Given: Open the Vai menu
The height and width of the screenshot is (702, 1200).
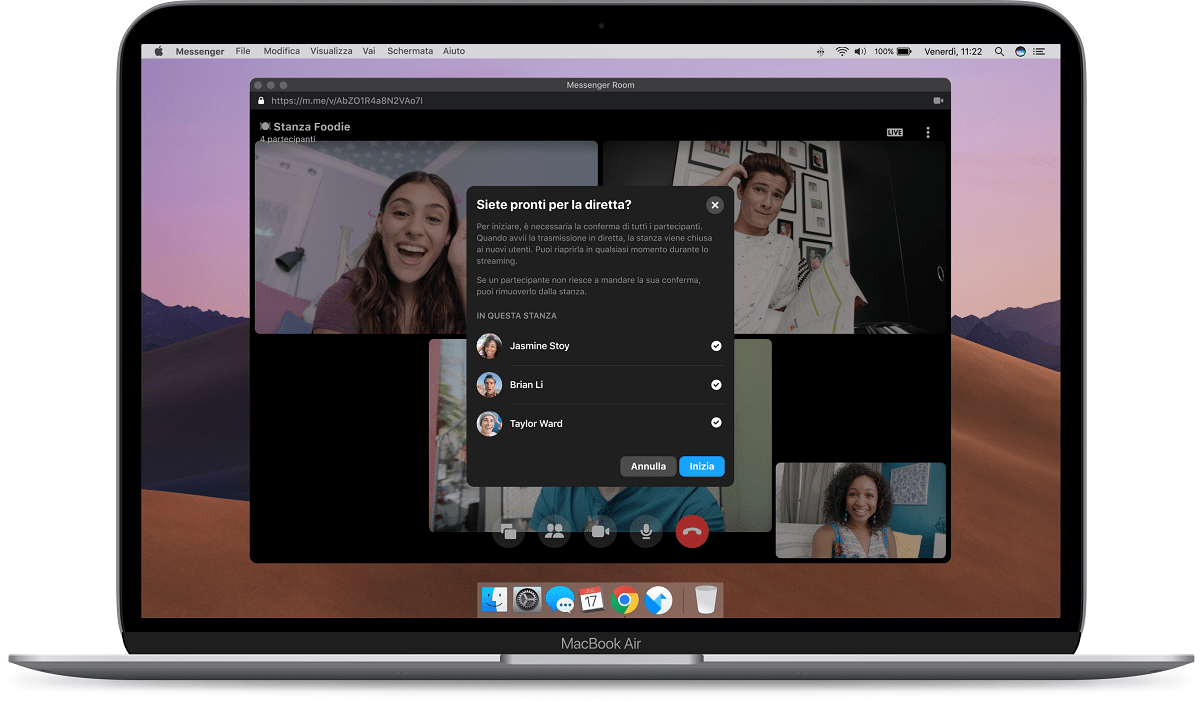Looking at the screenshot, I should click(x=369, y=51).
